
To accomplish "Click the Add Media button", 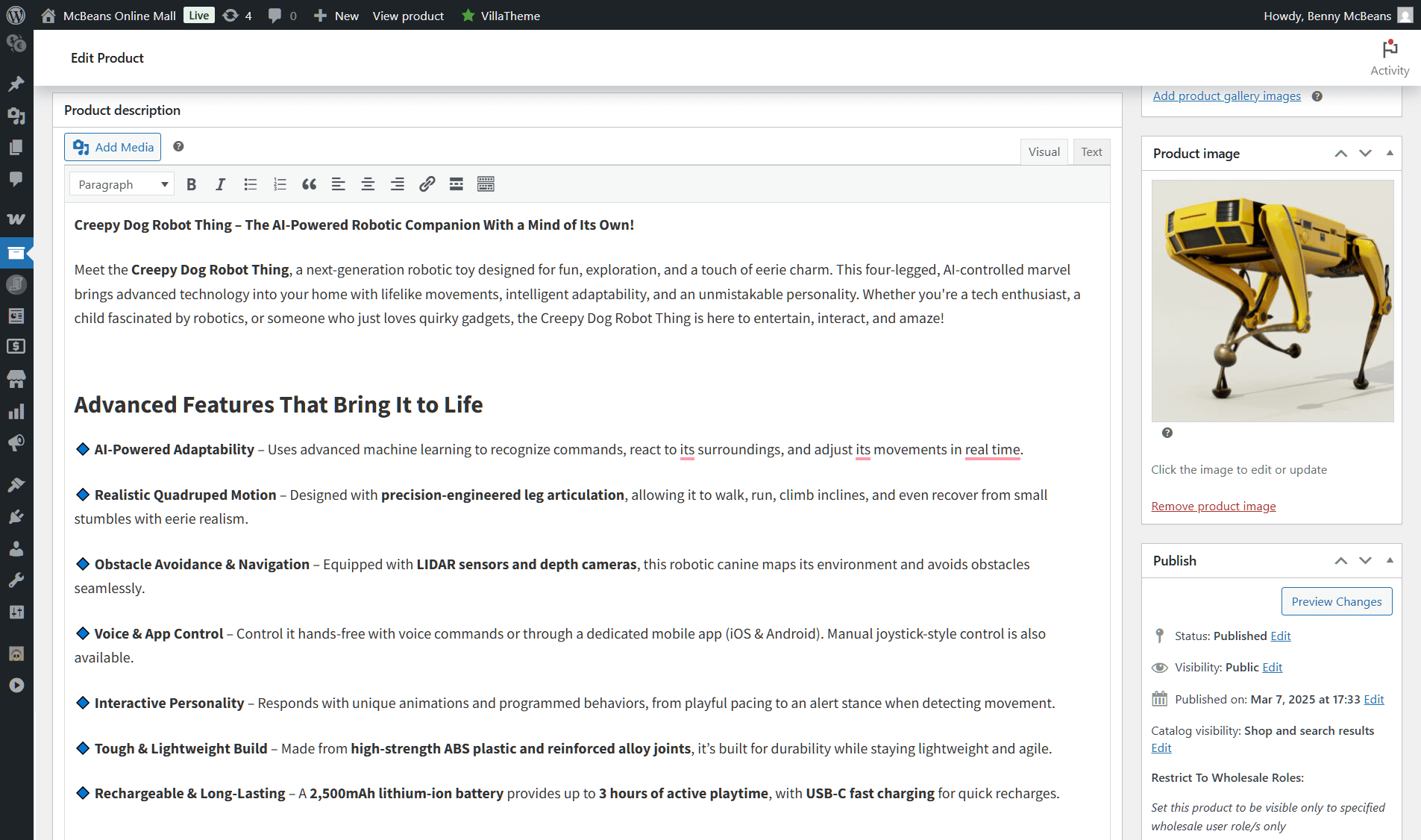I will (113, 147).
